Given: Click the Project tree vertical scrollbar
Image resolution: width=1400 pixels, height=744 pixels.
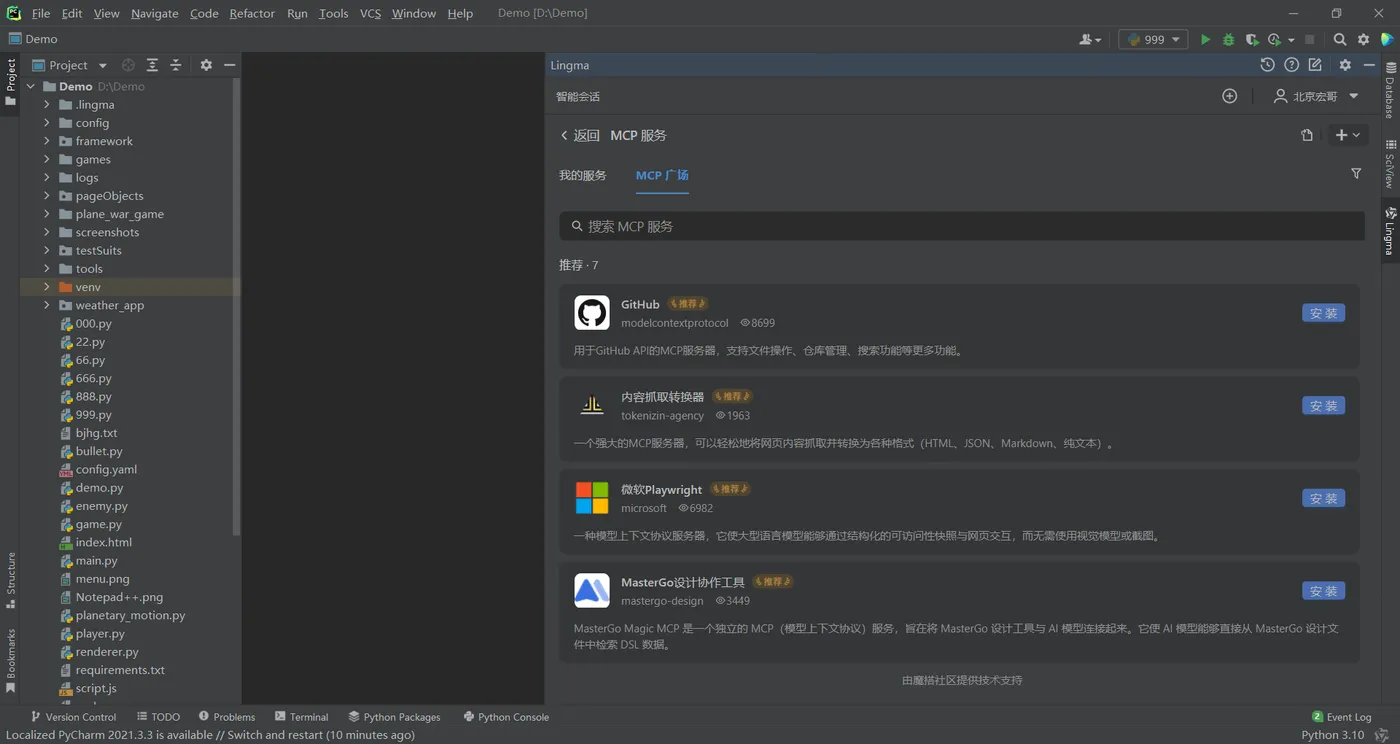Looking at the screenshot, I should [x=236, y=305].
